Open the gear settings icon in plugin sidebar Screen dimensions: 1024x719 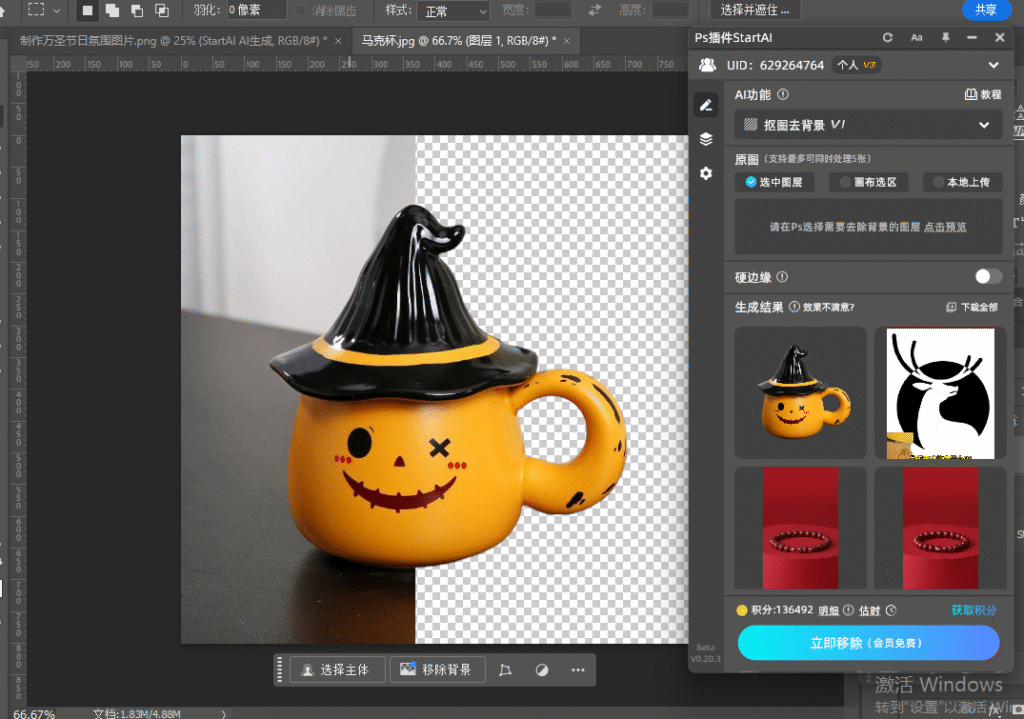706,173
